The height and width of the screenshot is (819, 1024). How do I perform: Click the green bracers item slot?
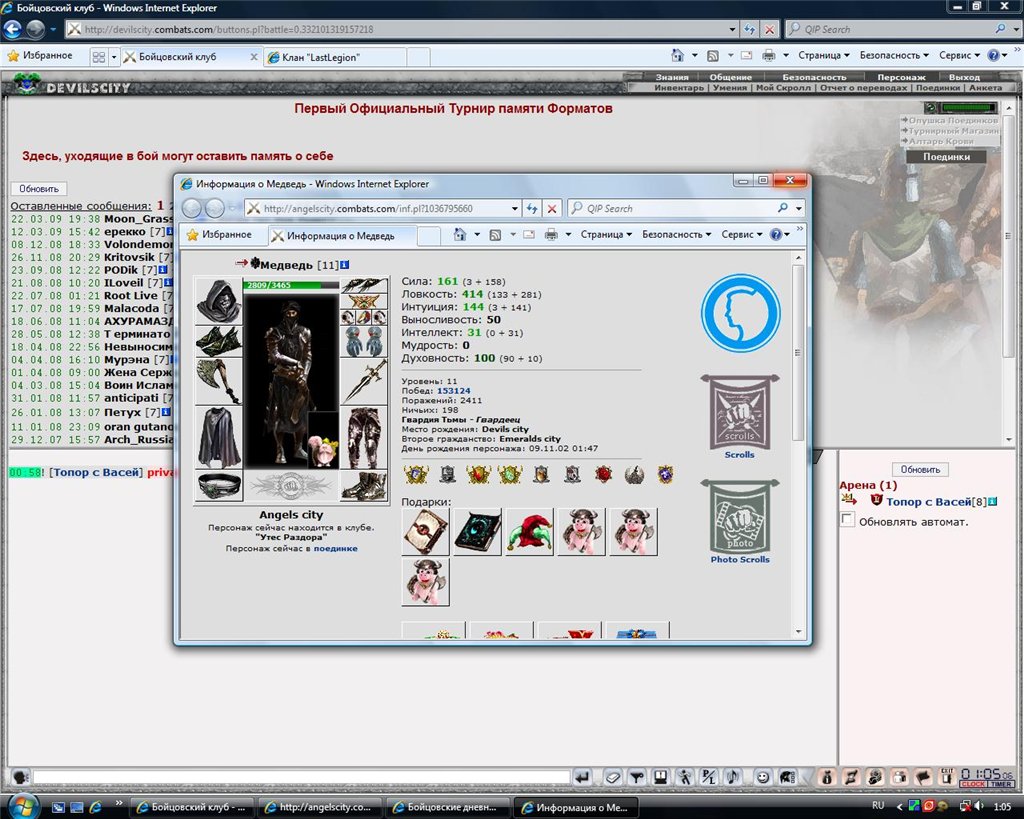(219, 341)
